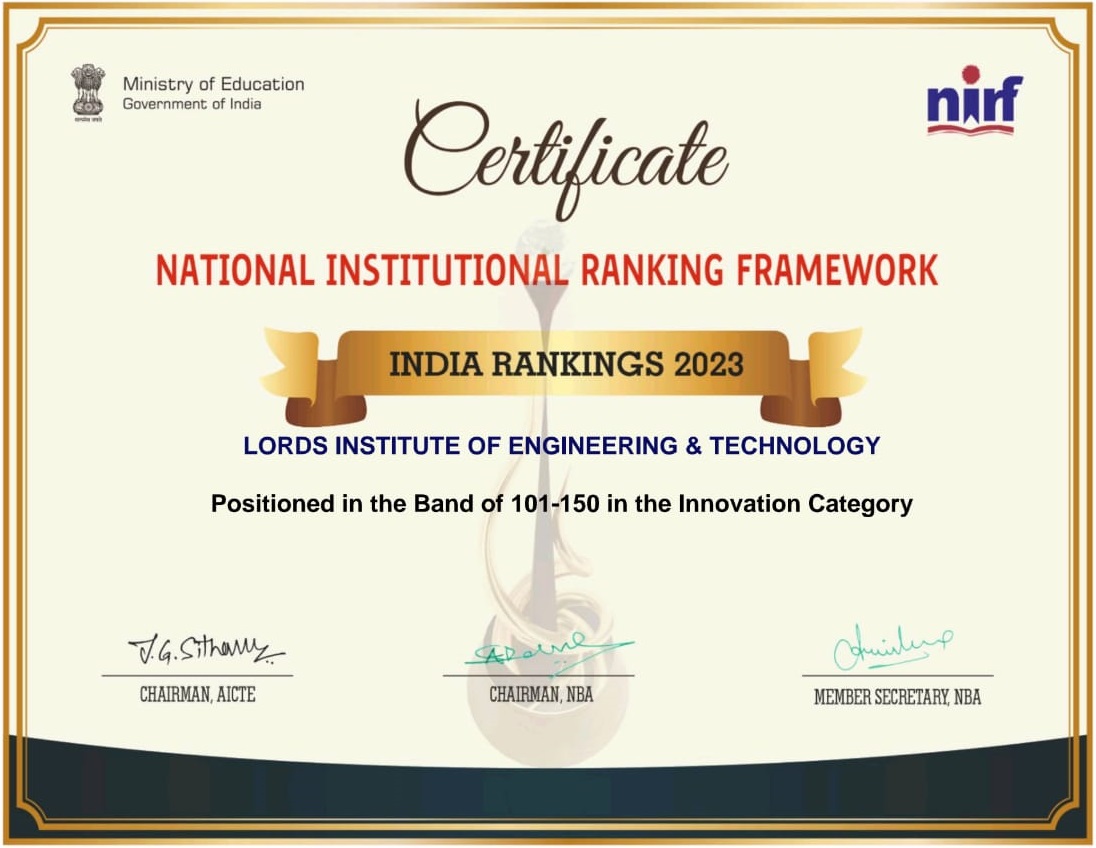This screenshot has height=848, width=1096.
Task: Click the India Rankings 2023 banner text
Action: 565,364
